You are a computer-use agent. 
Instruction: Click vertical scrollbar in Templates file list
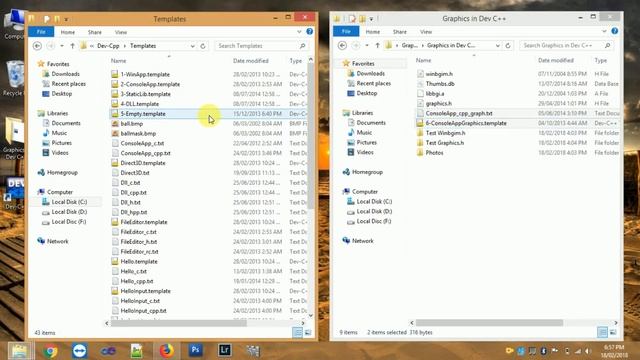pyautogui.click(x=311, y=136)
